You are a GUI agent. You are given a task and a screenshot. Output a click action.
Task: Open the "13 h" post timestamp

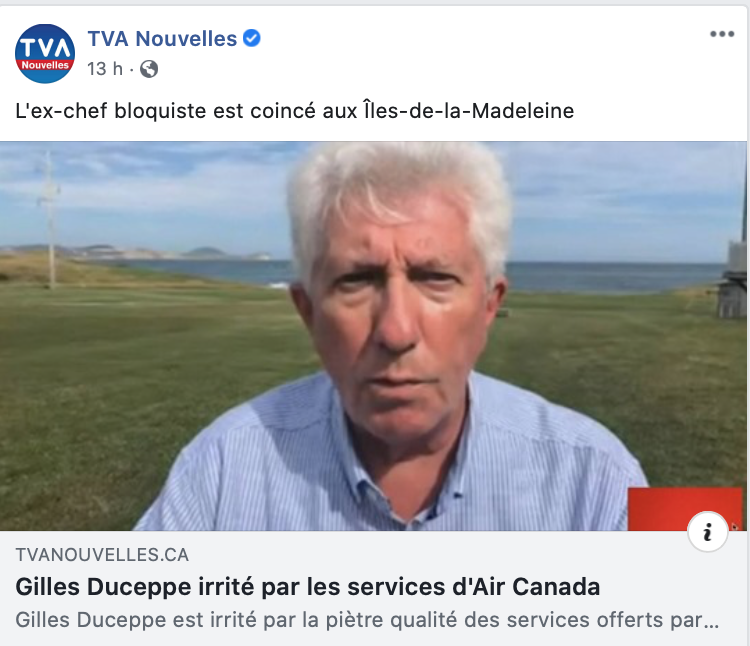coord(105,69)
